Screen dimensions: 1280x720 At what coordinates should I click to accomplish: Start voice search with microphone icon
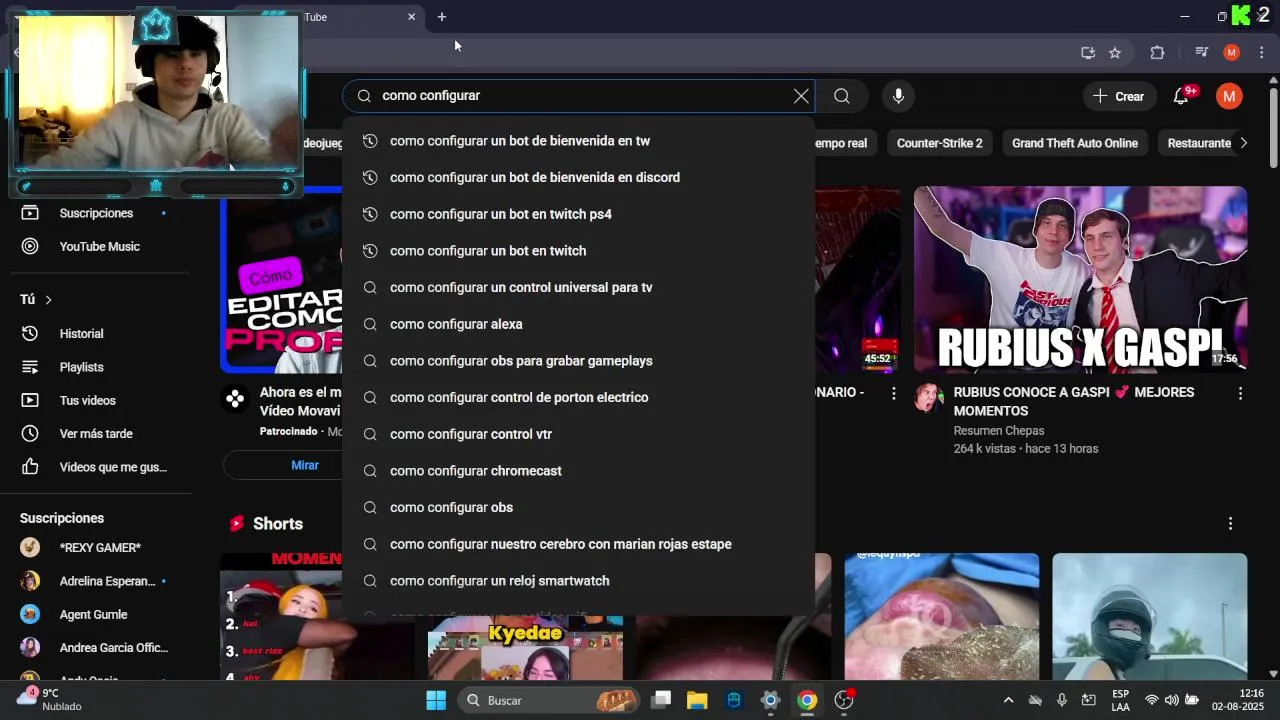pyautogui.click(x=898, y=96)
